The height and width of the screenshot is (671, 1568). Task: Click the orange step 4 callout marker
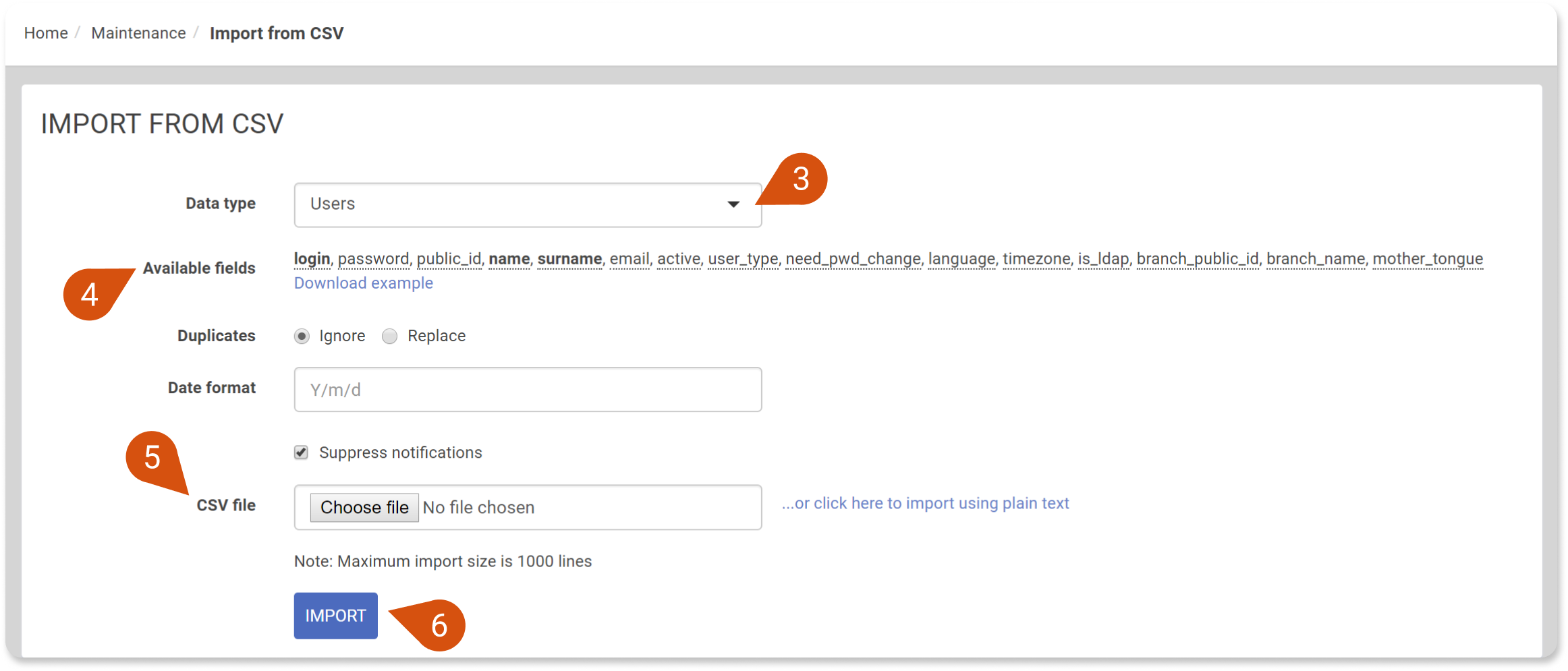[90, 294]
